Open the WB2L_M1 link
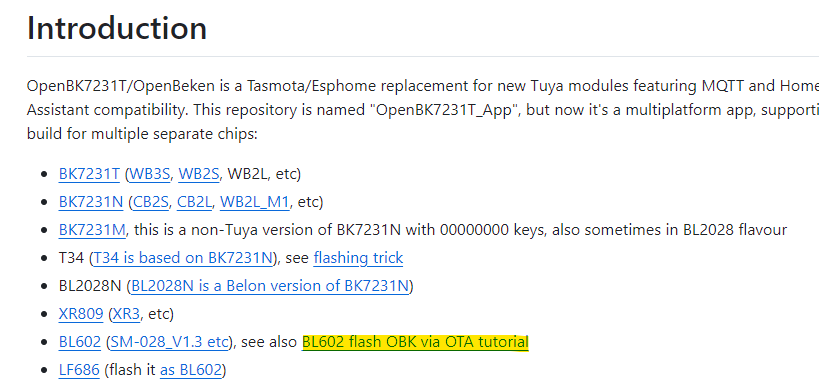The height and width of the screenshot is (385, 819). click(x=254, y=202)
